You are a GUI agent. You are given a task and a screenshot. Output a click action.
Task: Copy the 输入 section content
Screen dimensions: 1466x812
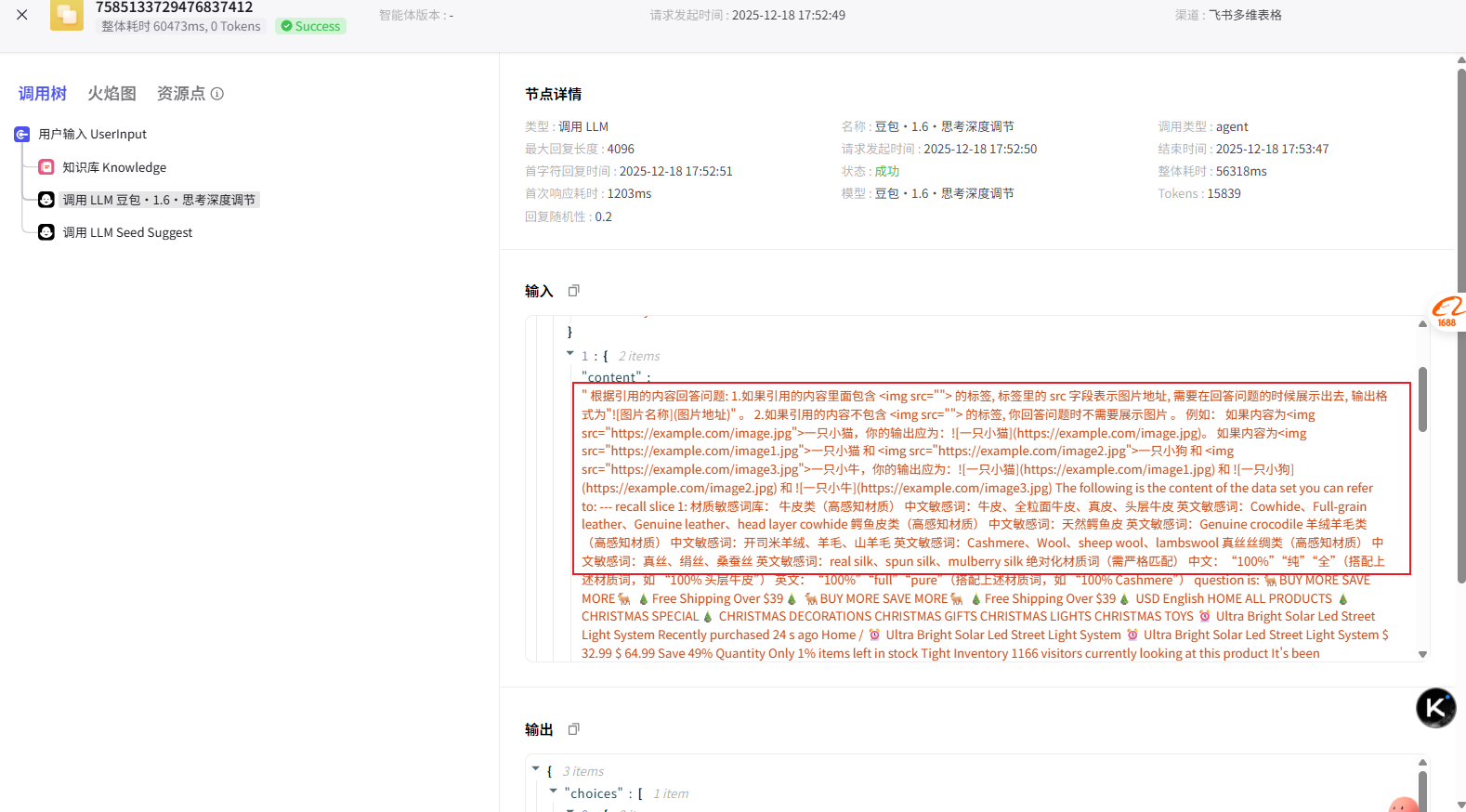pyautogui.click(x=574, y=291)
